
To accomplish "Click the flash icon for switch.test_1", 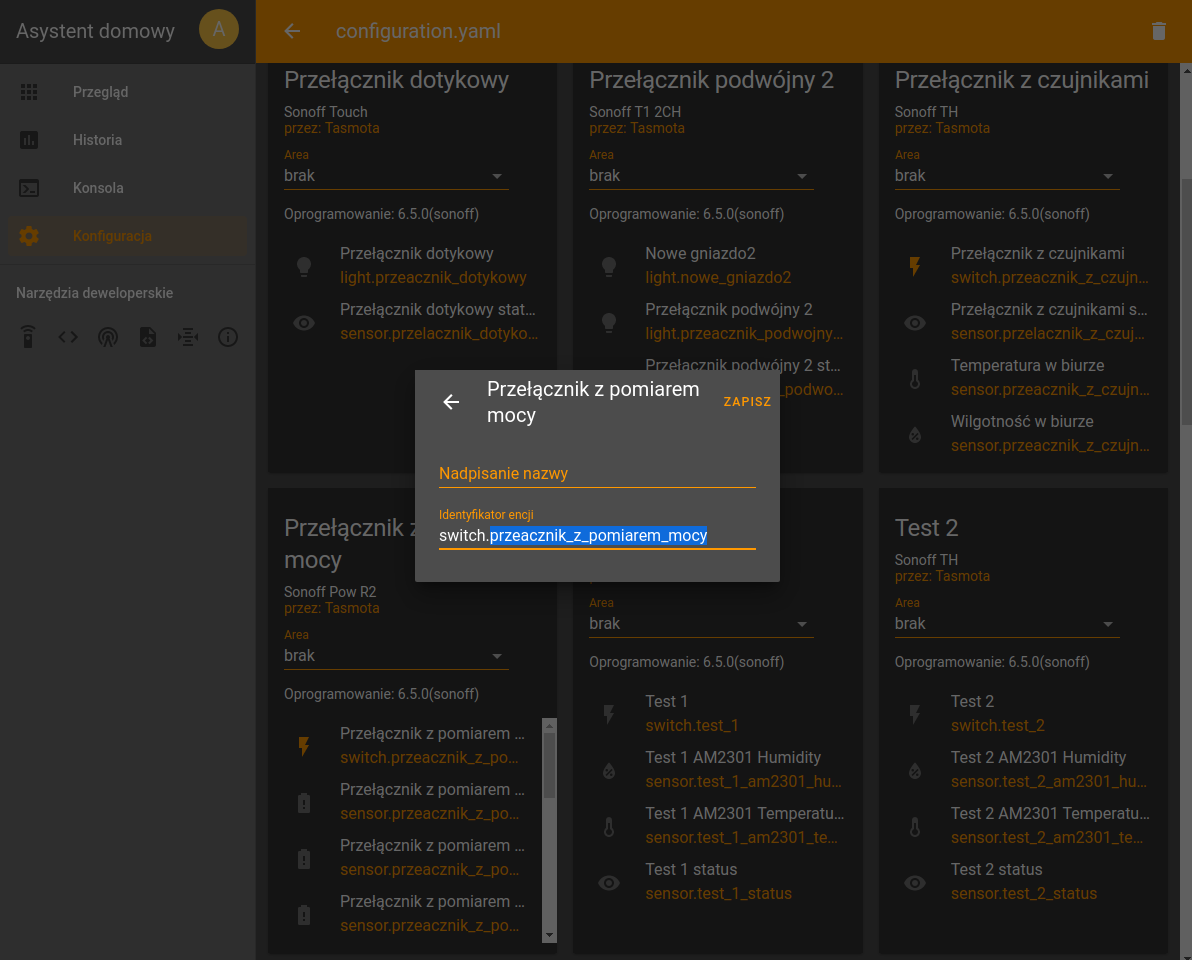I will (x=609, y=714).
